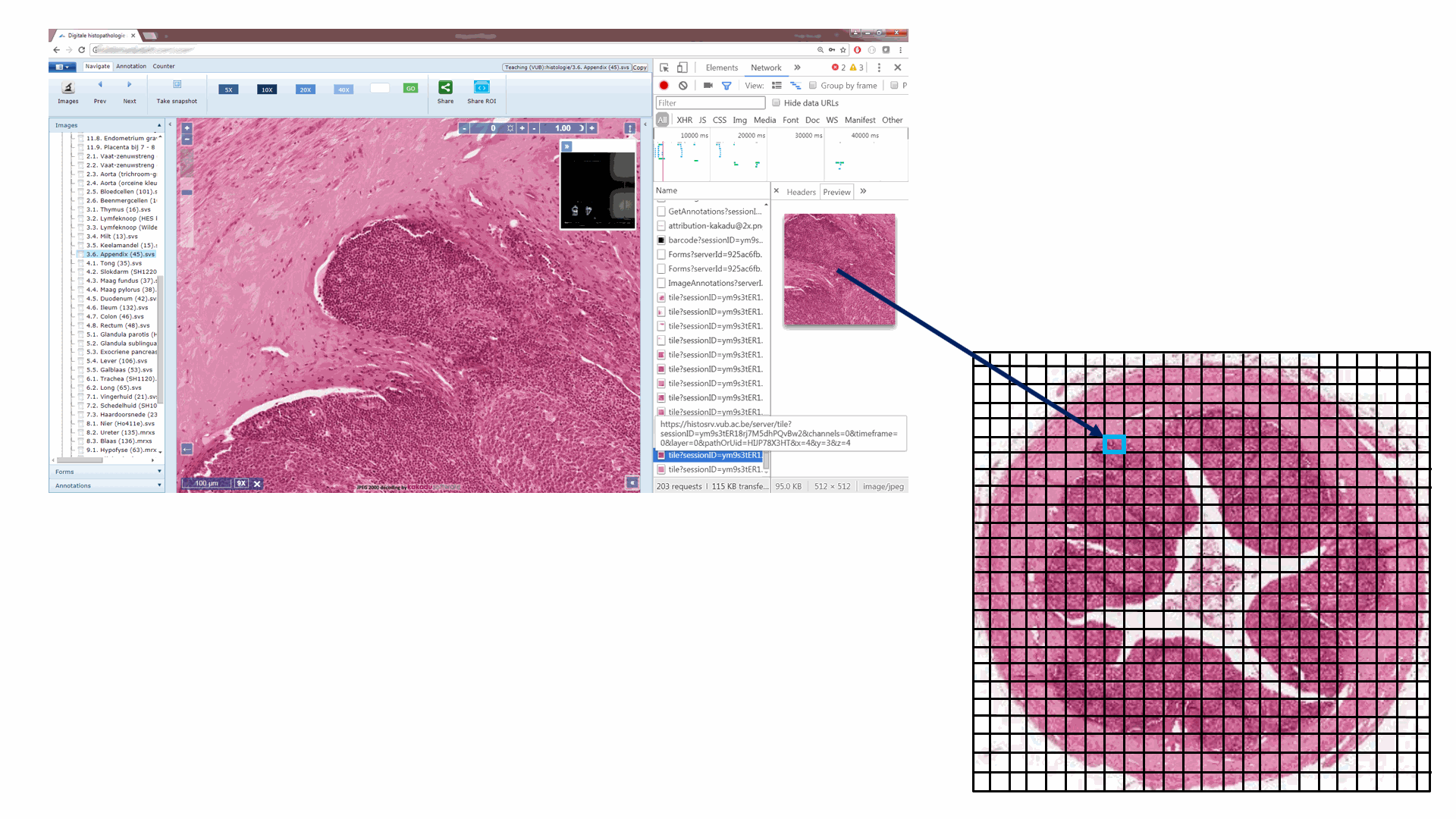Toggle the Group by frame checkbox
The width and height of the screenshot is (1456, 819).
[x=812, y=85]
